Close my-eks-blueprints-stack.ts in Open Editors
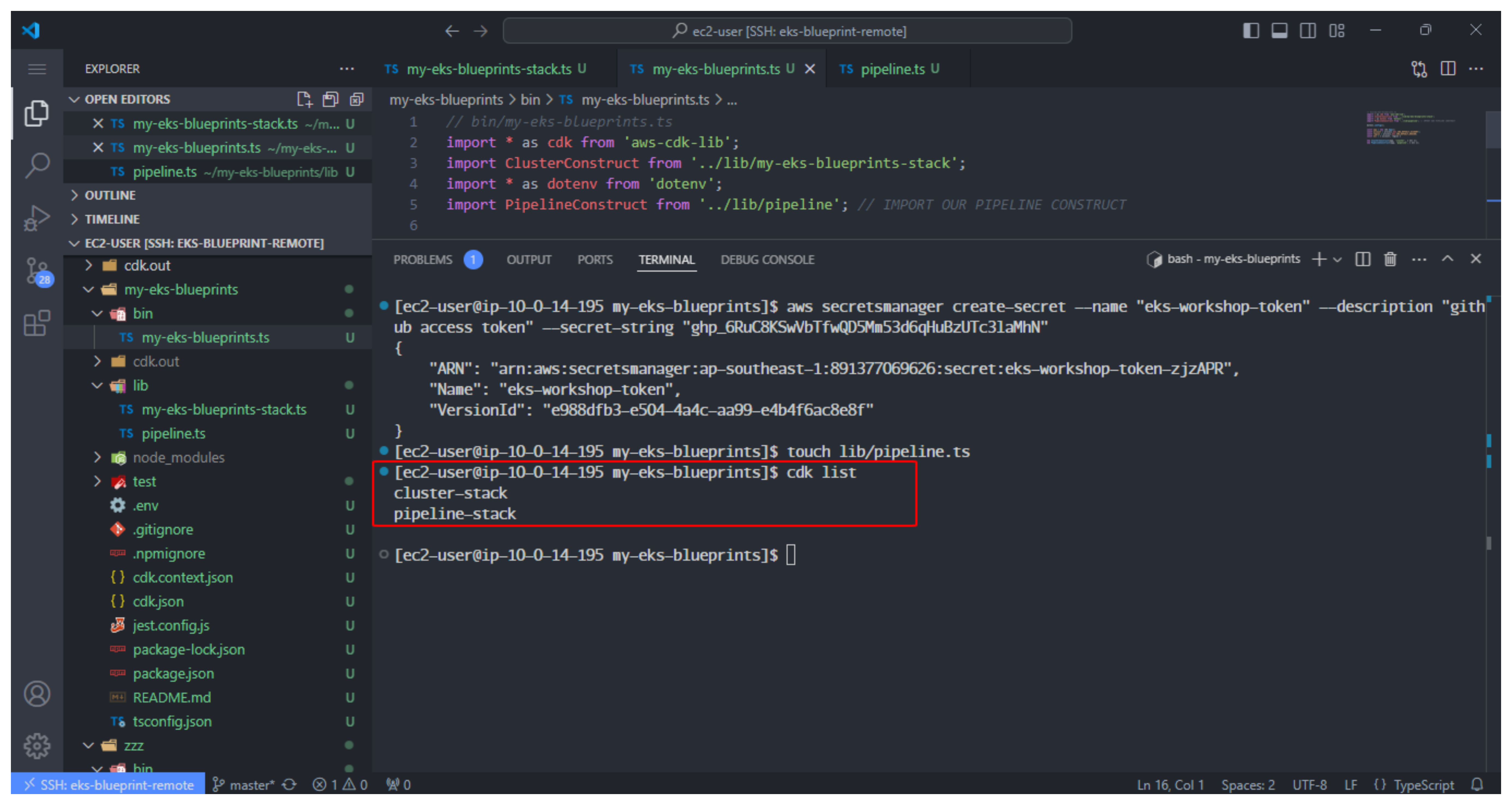The width and height of the screenshot is (1512, 805). tap(98, 124)
